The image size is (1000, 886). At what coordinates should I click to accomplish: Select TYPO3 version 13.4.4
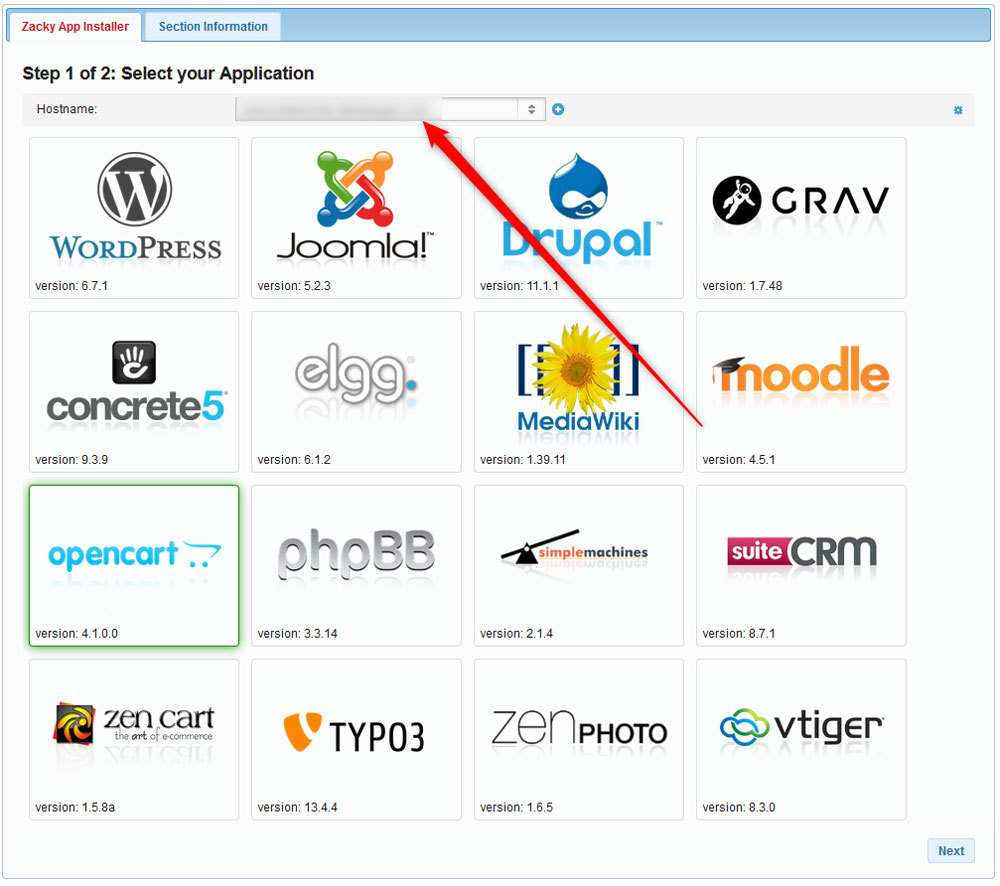(x=356, y=738)
